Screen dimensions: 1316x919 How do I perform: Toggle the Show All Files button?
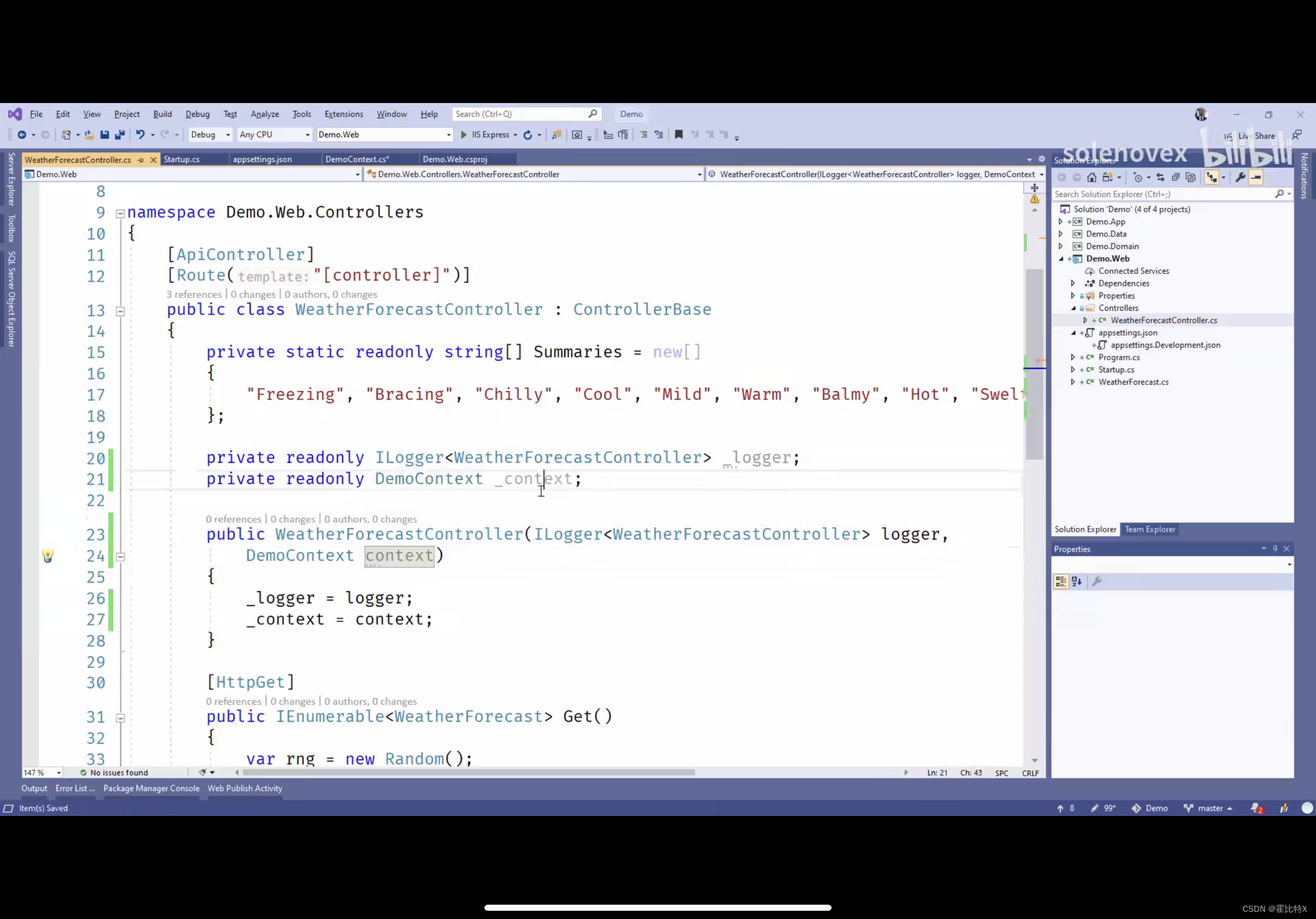click(1191, 177)
